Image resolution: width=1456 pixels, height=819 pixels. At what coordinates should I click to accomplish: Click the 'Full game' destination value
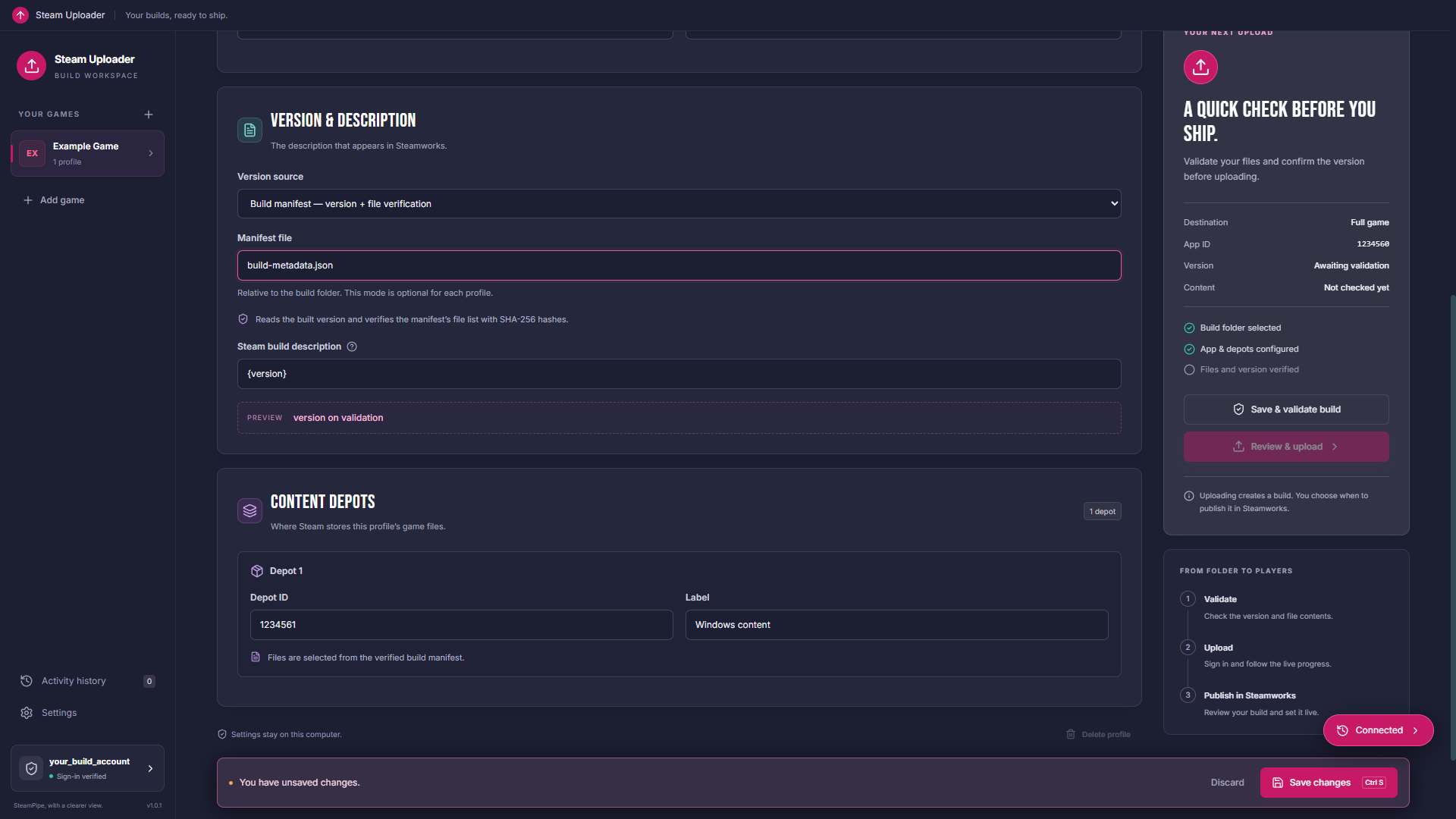tap(1370, 222)
